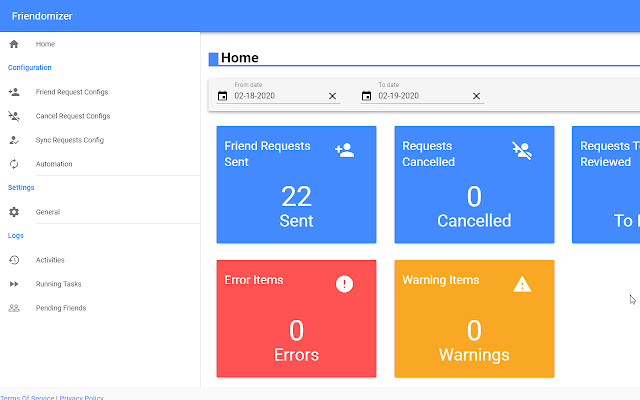Click the Error Items alert icon
640x400 pixels.
coord(344,284)
